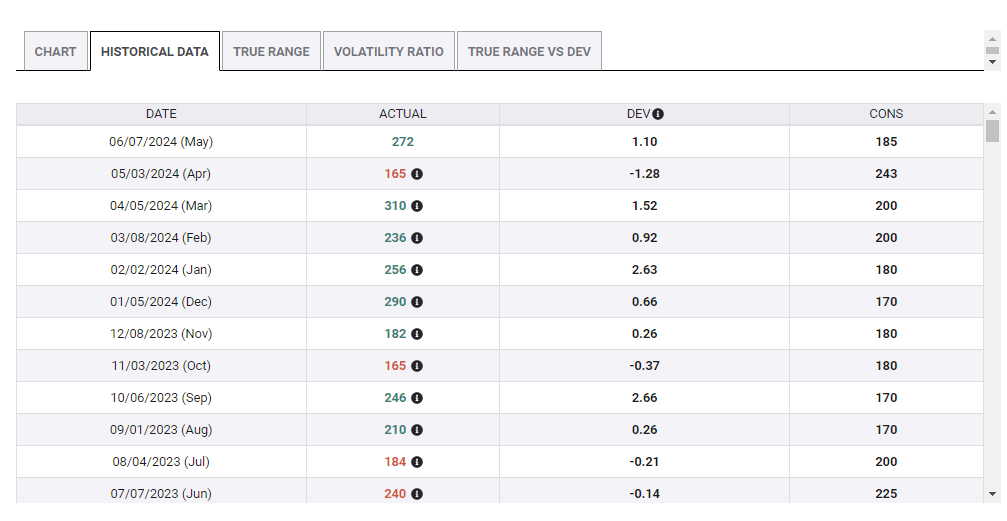
Task: Select the Historical Data tab
Action: pyautogui.click(x=154, y=51)
